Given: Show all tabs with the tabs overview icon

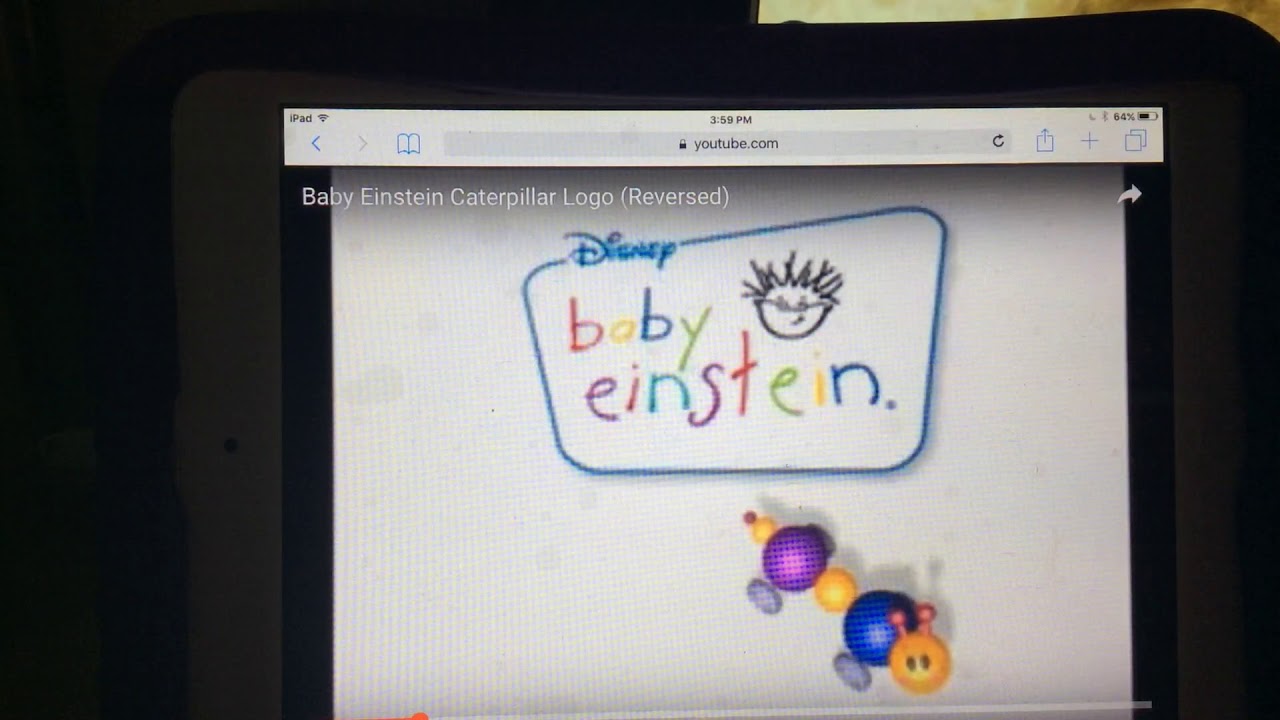Looking at the screenshot, I should (x=1135, y=141).
